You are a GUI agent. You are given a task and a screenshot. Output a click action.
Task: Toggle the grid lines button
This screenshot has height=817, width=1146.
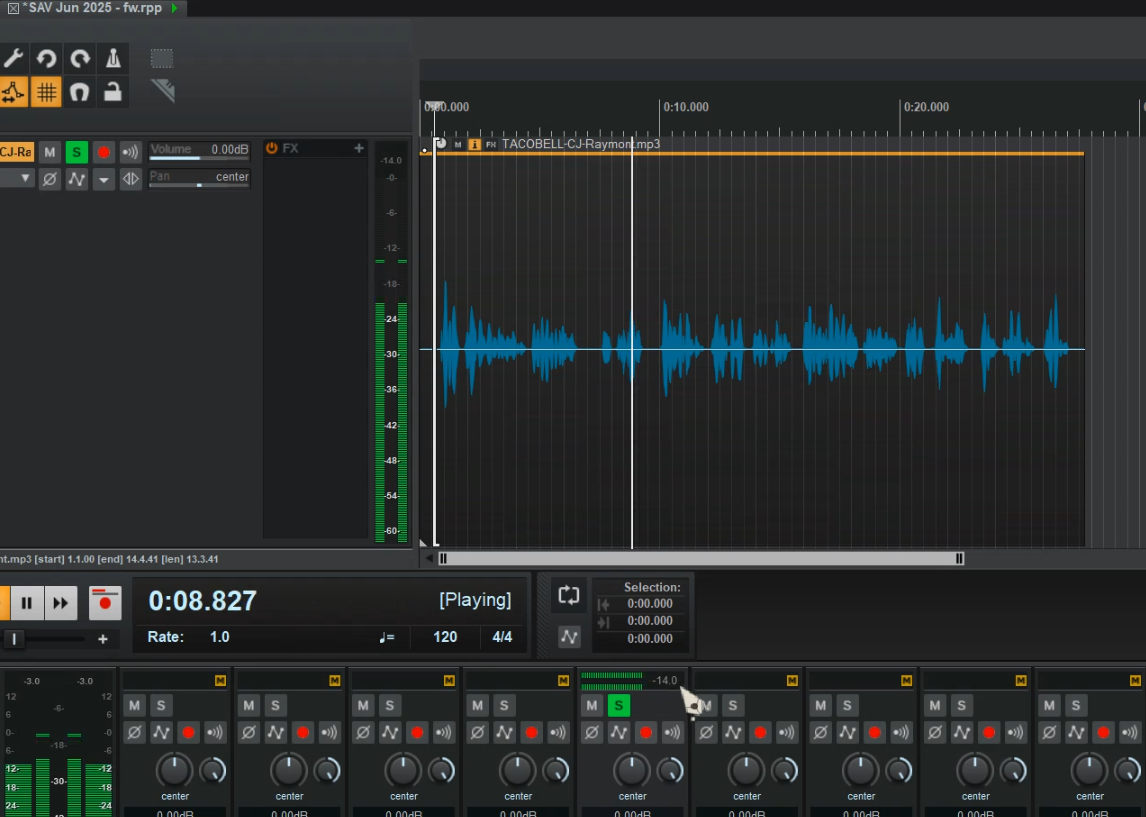pos(46,92)
